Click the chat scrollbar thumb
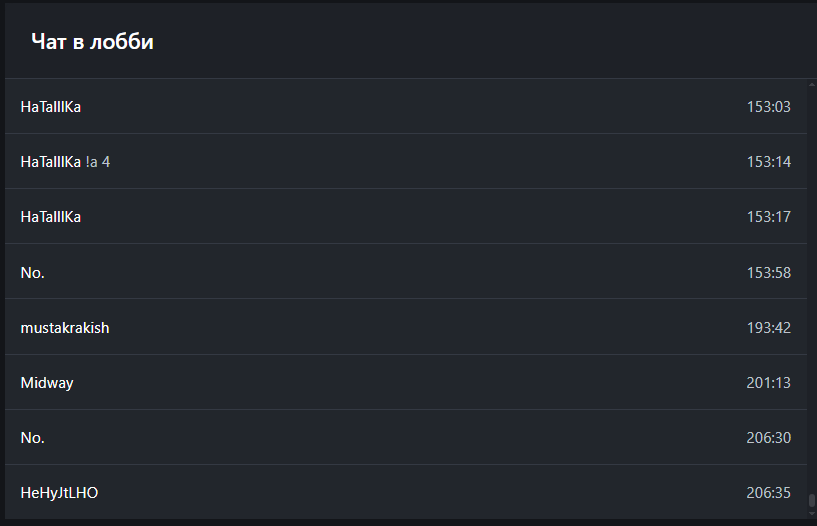The height and width of the screenshot is (526, 817). (x=812, y=500)
